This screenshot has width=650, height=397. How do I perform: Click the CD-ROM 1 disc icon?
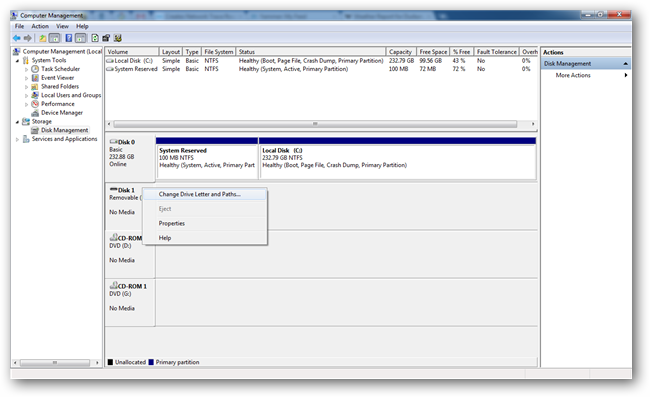click(x=113, y=286)
